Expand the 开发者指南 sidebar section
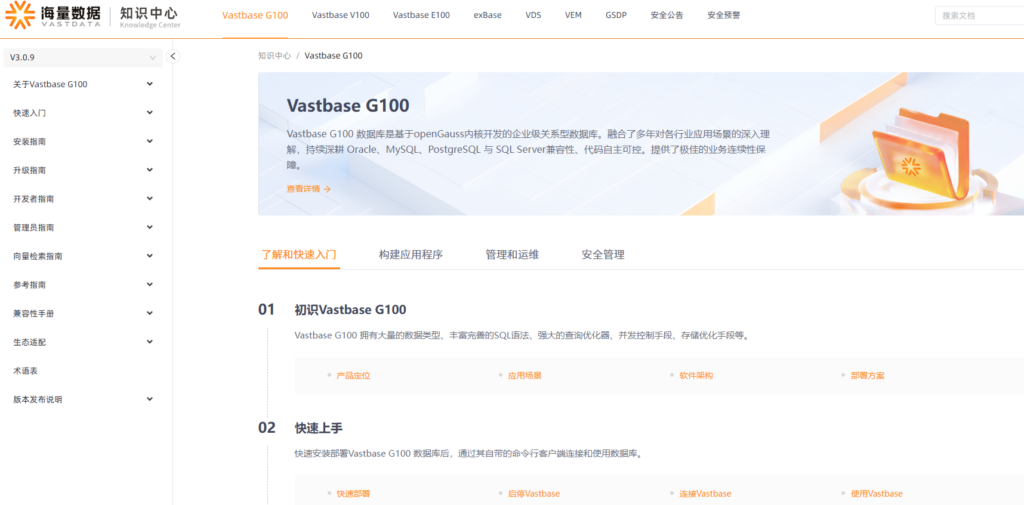Viewport: 1024px width, 505px height. (x=83, y=199)
